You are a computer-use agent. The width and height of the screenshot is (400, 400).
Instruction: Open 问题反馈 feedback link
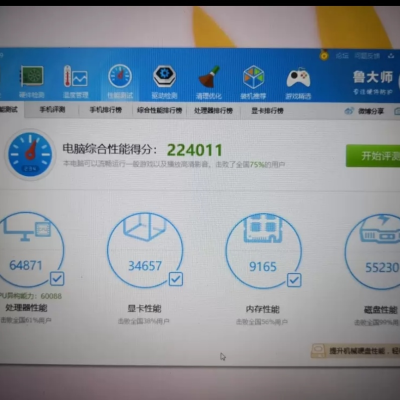point(367,56)
